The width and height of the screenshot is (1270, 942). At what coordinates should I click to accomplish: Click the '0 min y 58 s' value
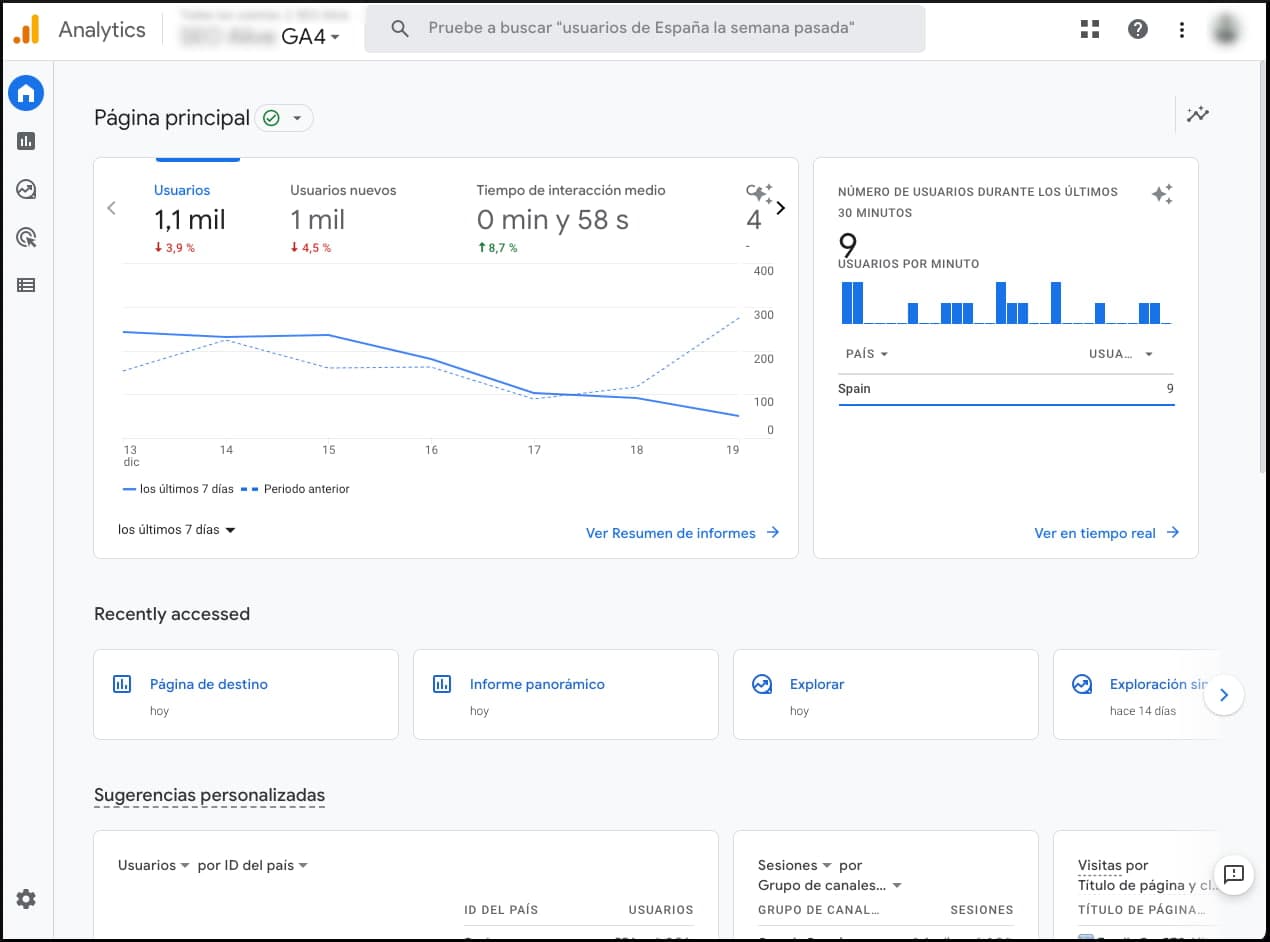pos(553,220)
